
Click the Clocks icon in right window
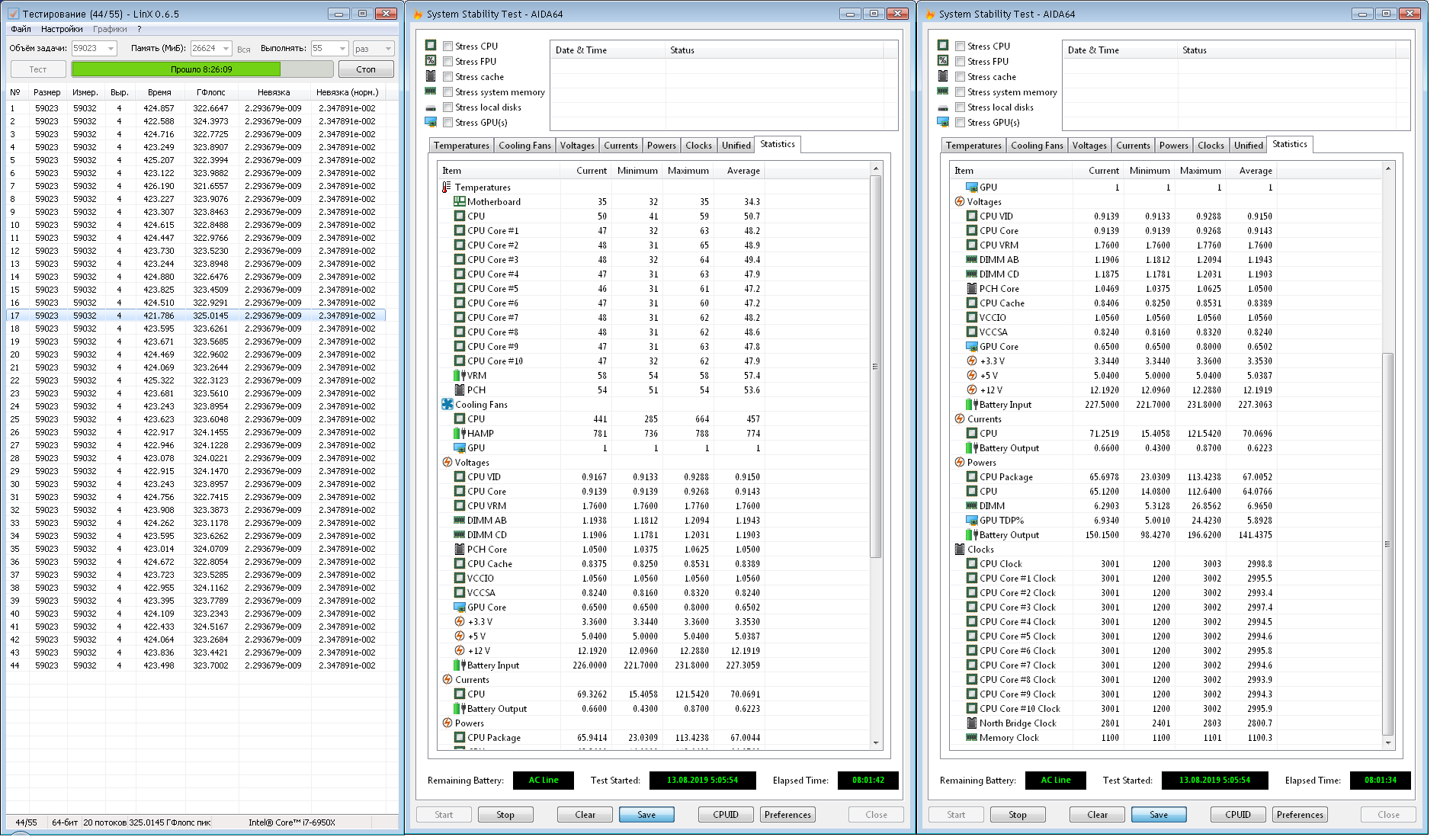pos(960,550)
